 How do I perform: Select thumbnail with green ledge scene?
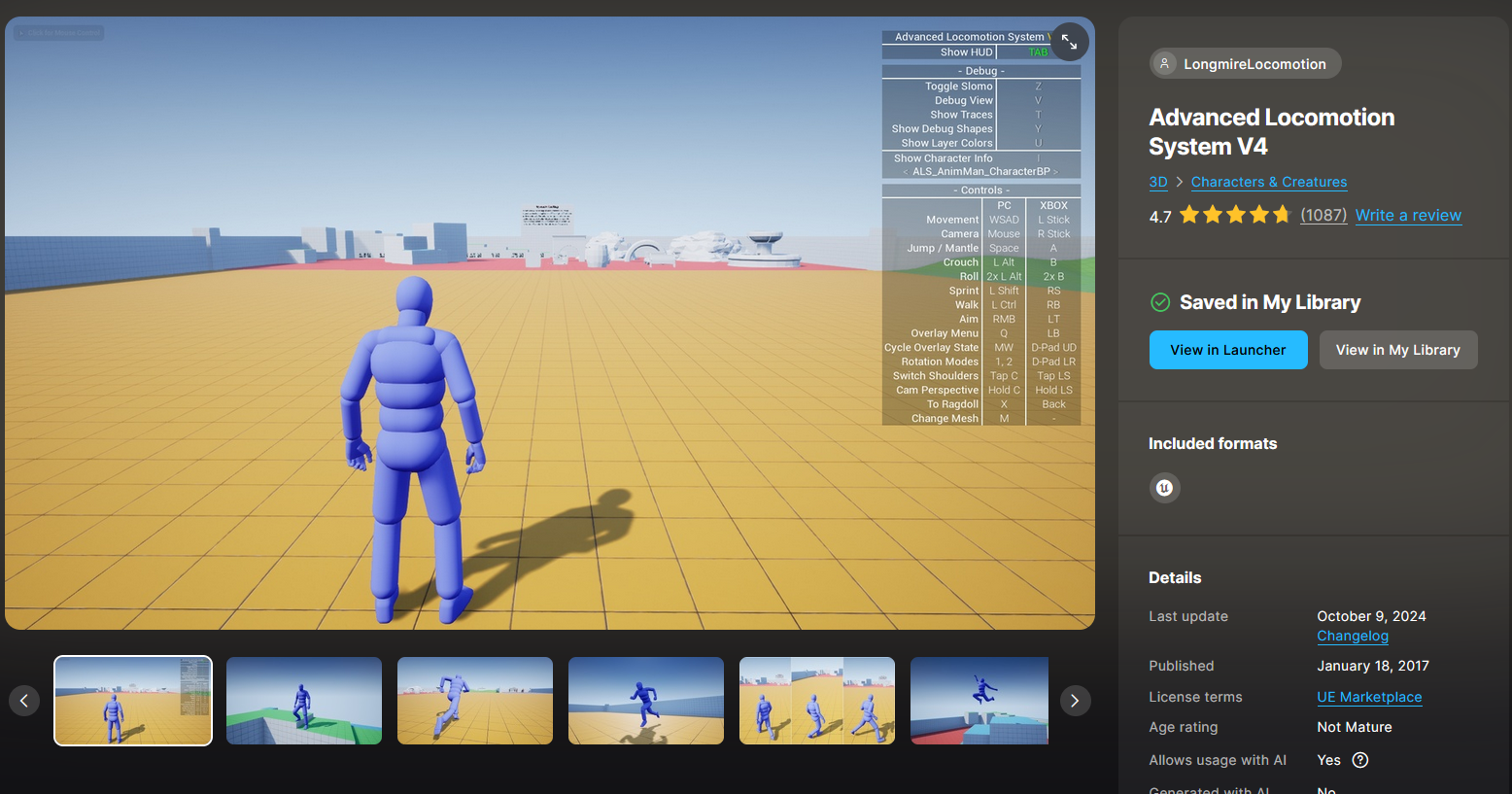point(304,701)
